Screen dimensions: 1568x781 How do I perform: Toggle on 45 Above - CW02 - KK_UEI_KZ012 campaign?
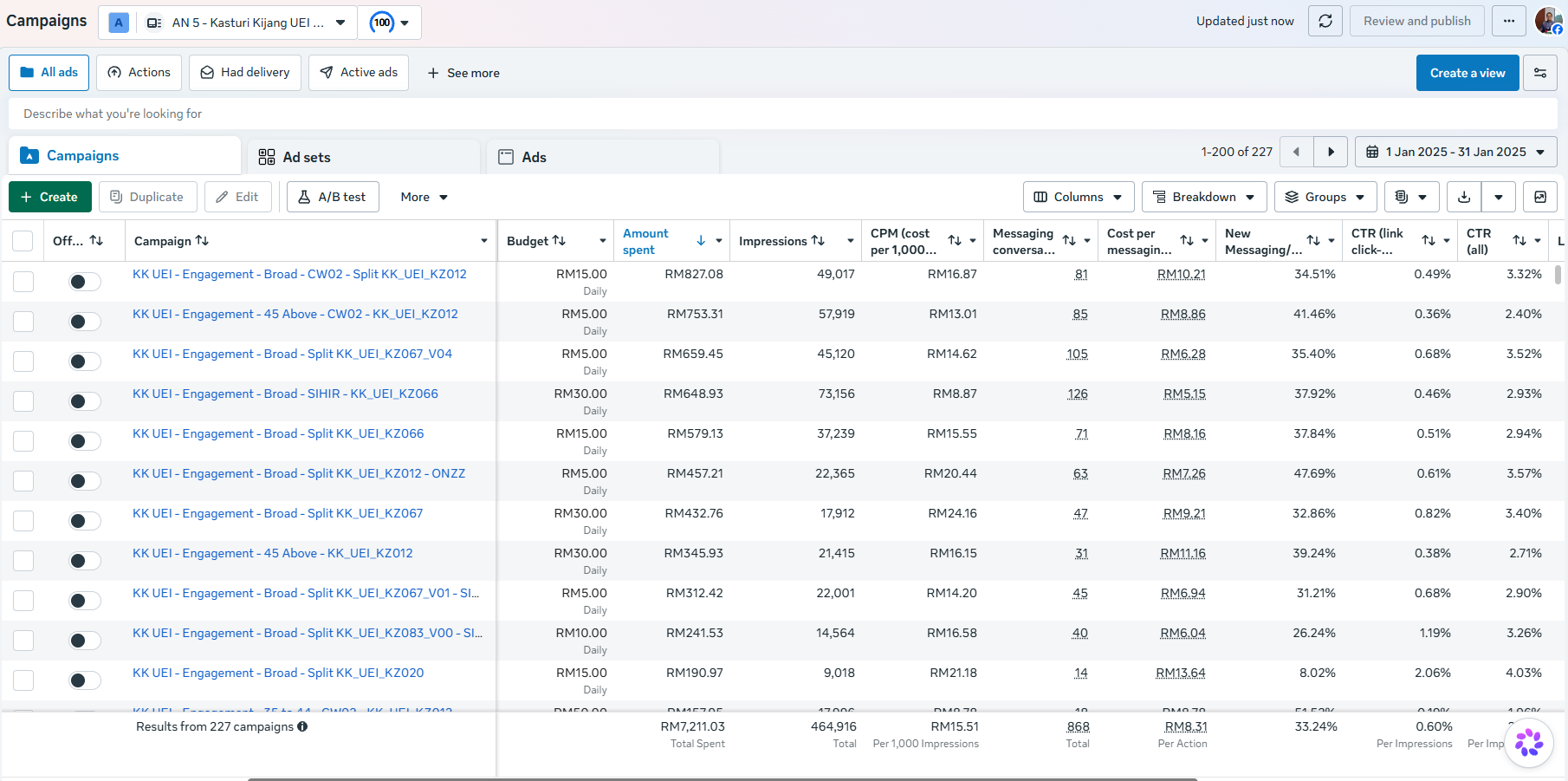tap(85, 322)
